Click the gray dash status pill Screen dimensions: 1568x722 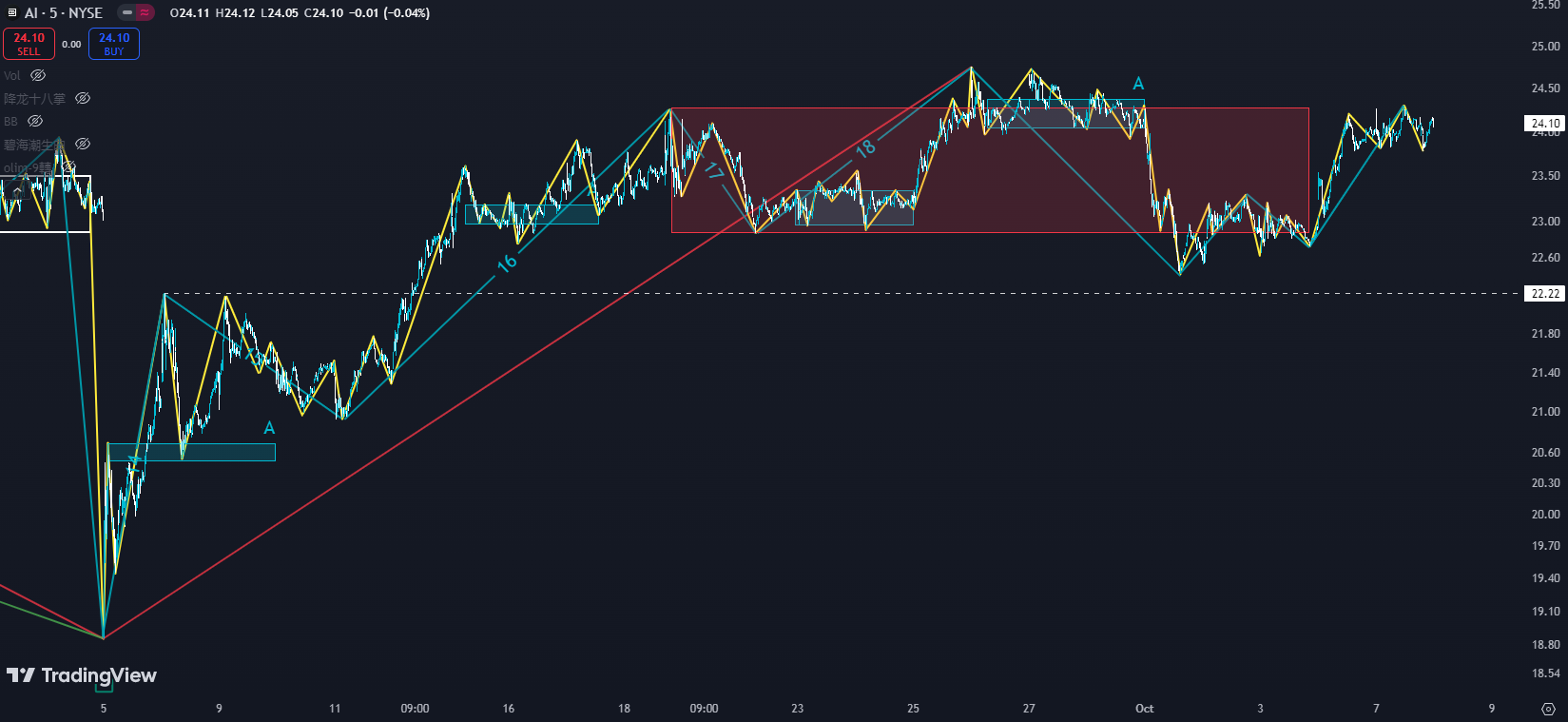pyautogui.click(x=127, y=13)
